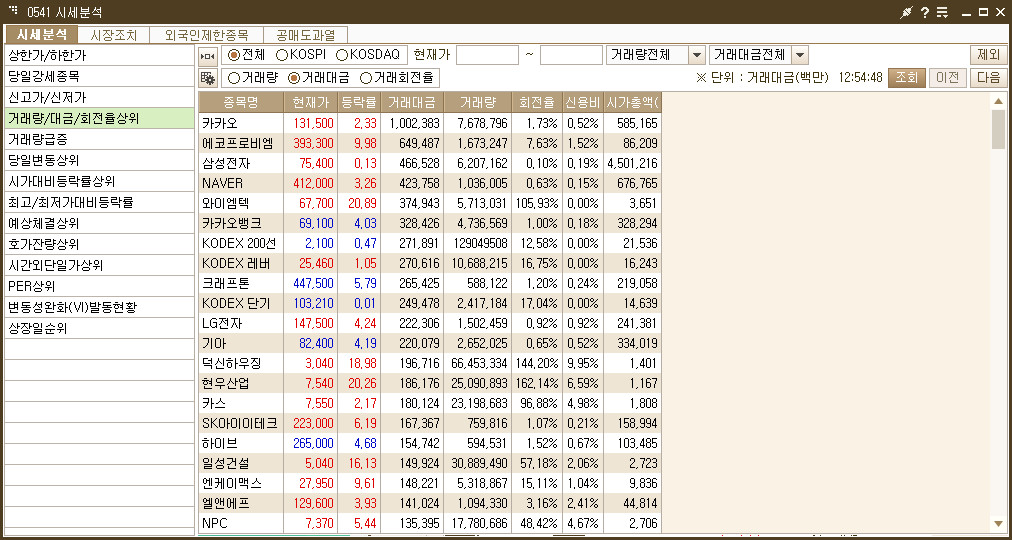Open 시가대비등락률상위 menu item

[x=99, y=181]
